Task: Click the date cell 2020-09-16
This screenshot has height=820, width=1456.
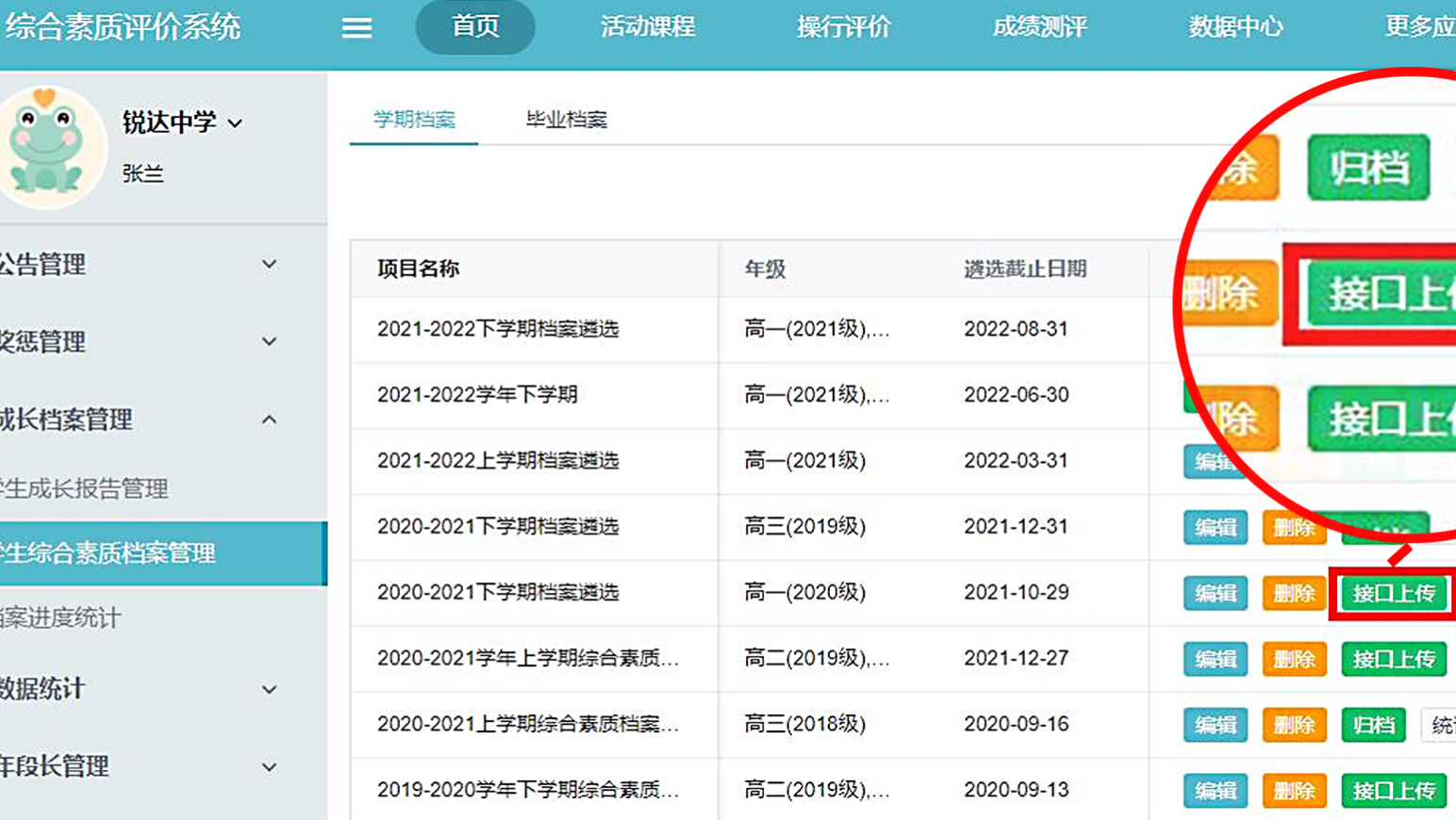Action: tap(1016, 724)
